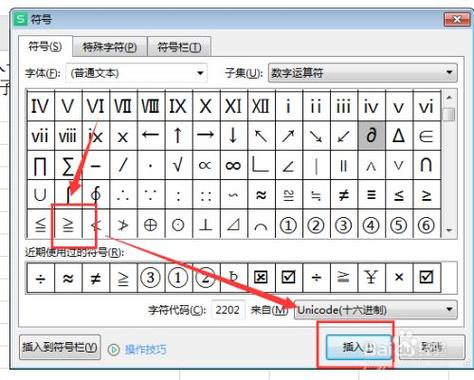Screen dimensions: 474x380
Task: Choose the circled number ⑥ symbol
Action: point(427,224)
